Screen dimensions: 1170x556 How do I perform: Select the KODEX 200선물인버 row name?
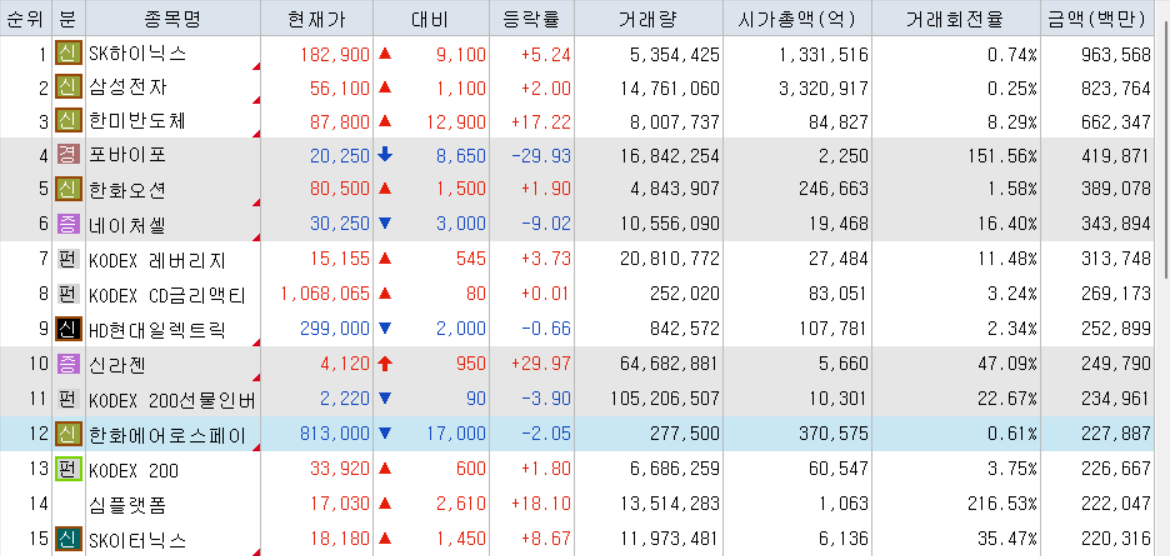point(172,399)
